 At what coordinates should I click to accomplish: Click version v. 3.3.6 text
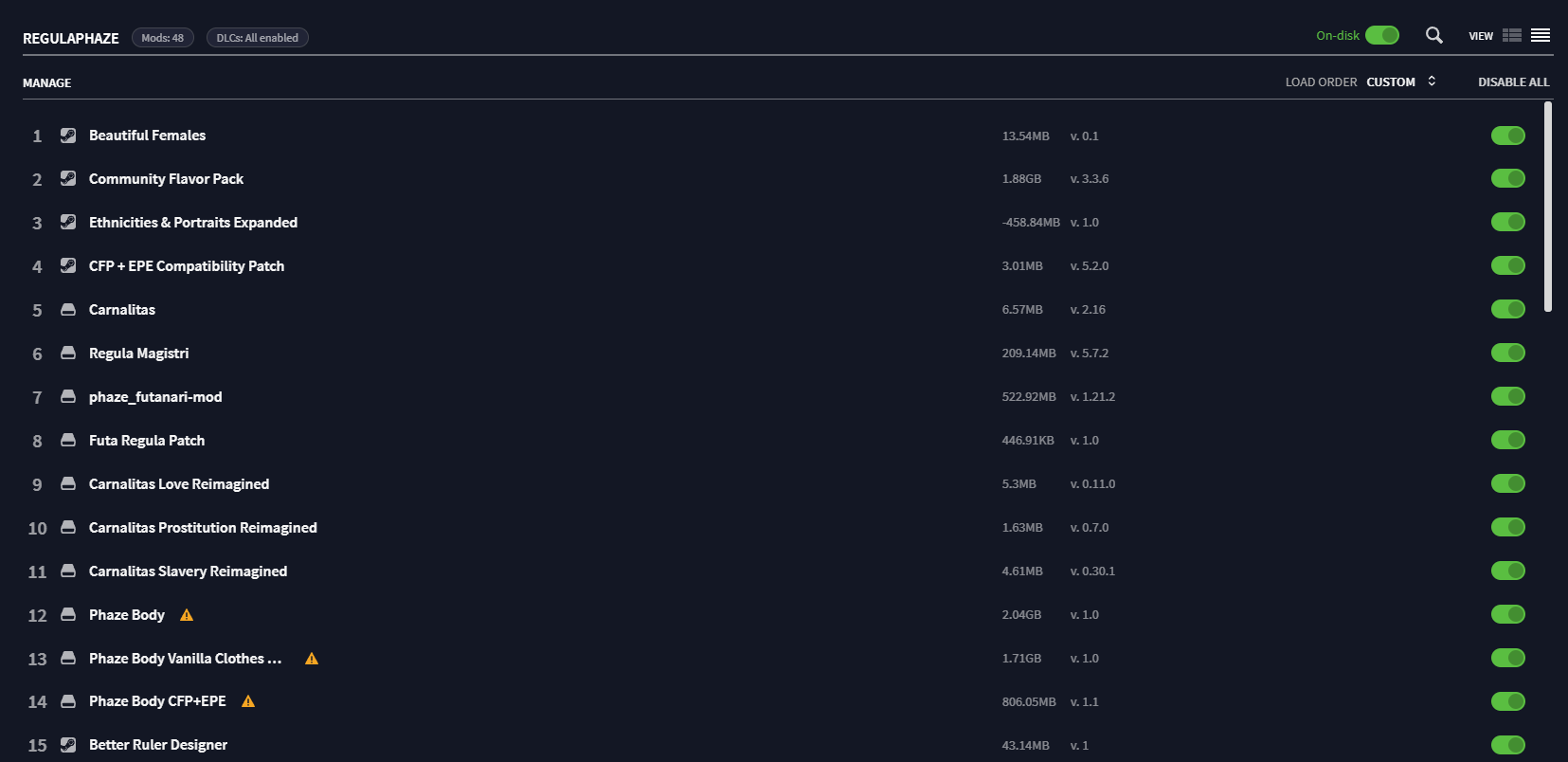[1090, 179]
